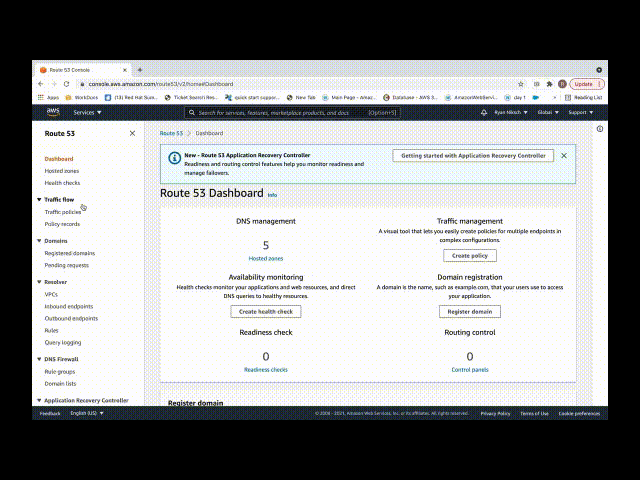Image resolution: width=640 pixels, height=480 pixels.
Task: Open Policy records in sidebar
Action: click(62, 224)
